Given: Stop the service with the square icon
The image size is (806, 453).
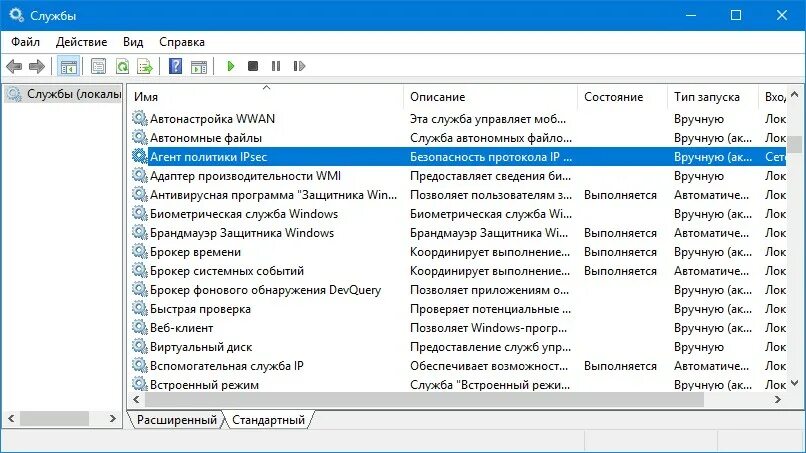Looking at the screenshot, I should coord(253,66).
